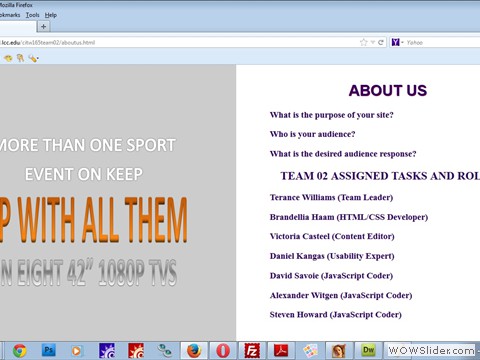Select Brandellia Haam (HTML/CSS Developer)
The height and width of the screenshot is (360, 480).
[349, 217]
